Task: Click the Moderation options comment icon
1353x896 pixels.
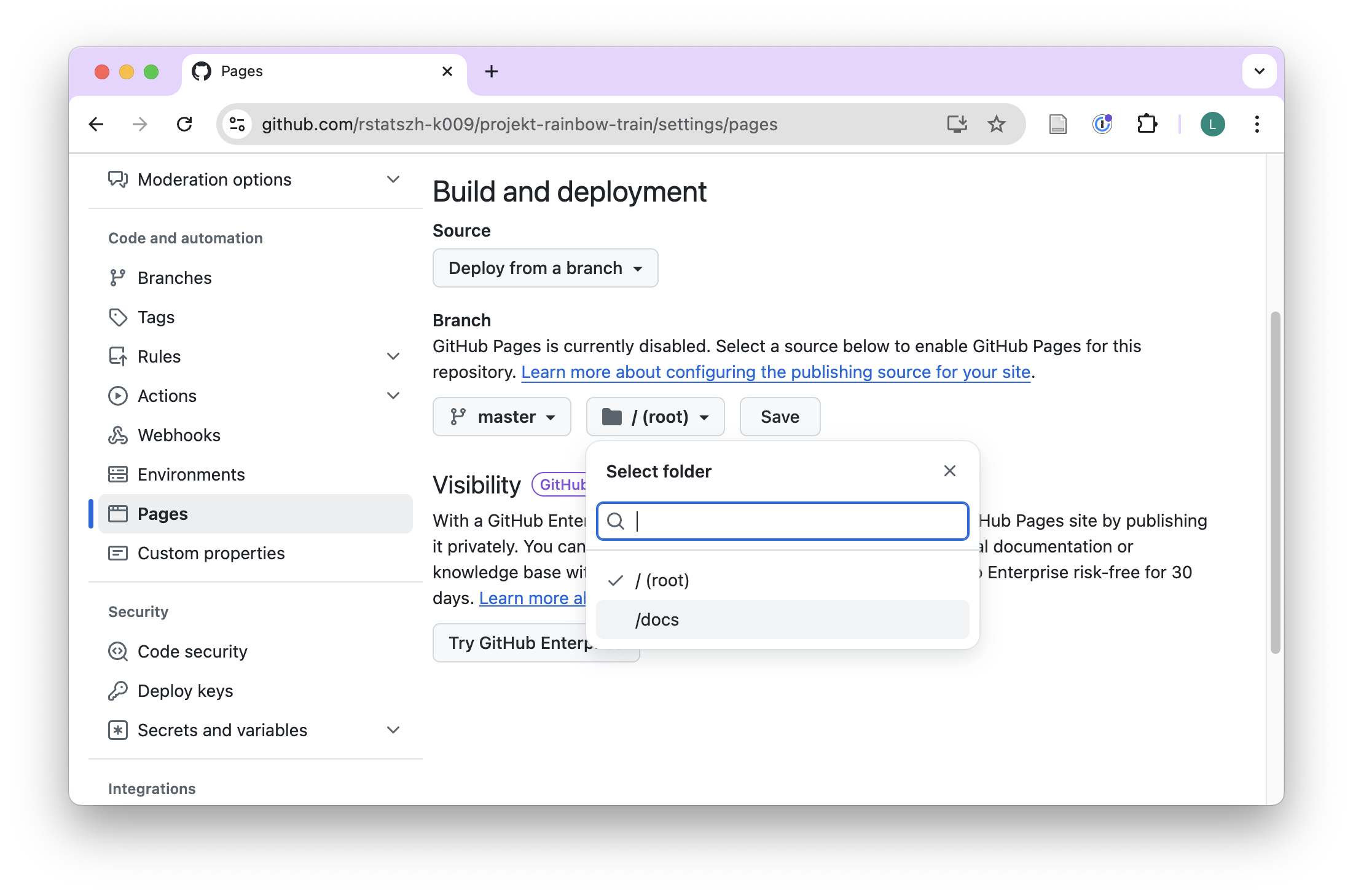Action: point(118,179)
